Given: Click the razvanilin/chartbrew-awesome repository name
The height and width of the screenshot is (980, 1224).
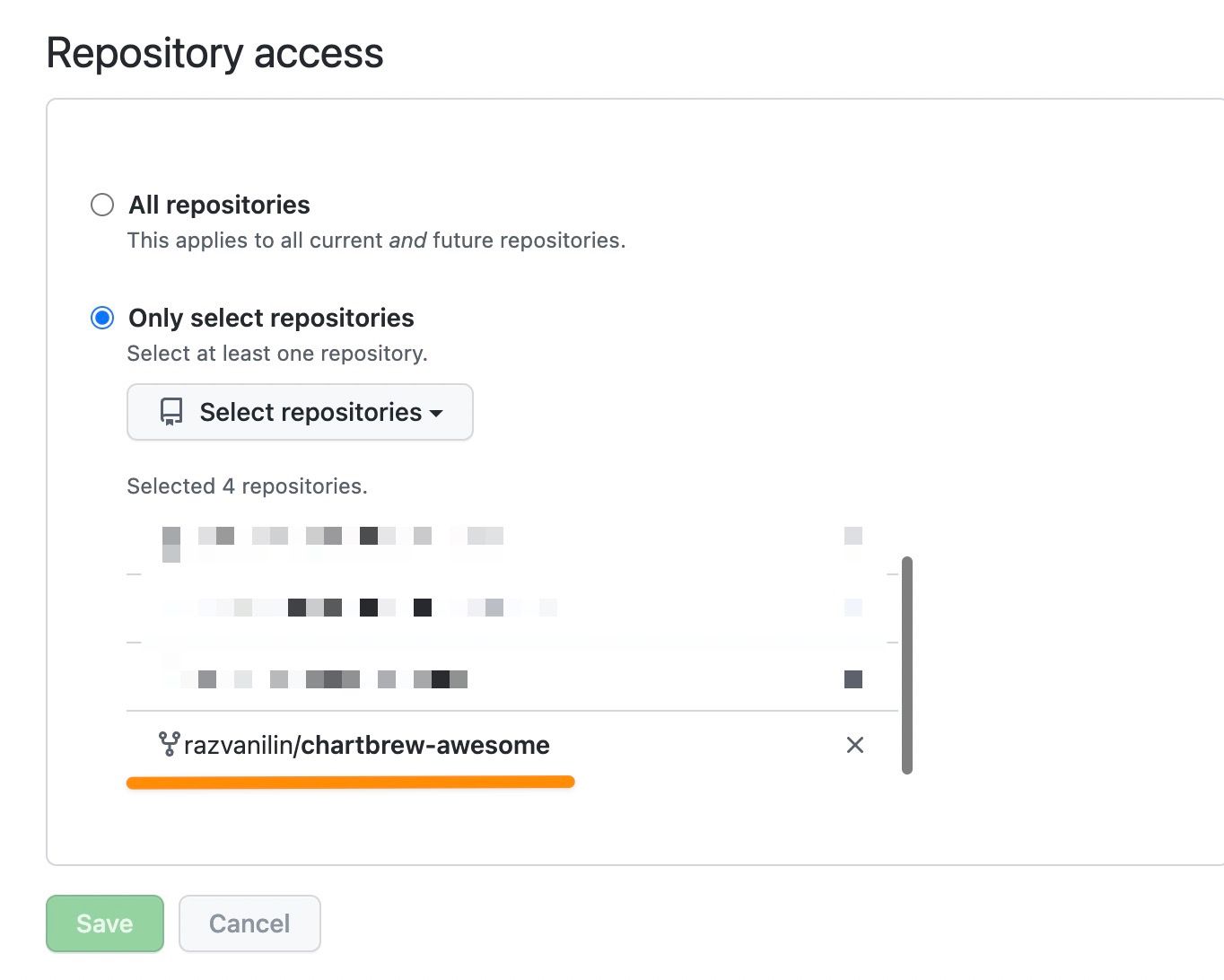Looking at the screenshot, I should point(366,745).
